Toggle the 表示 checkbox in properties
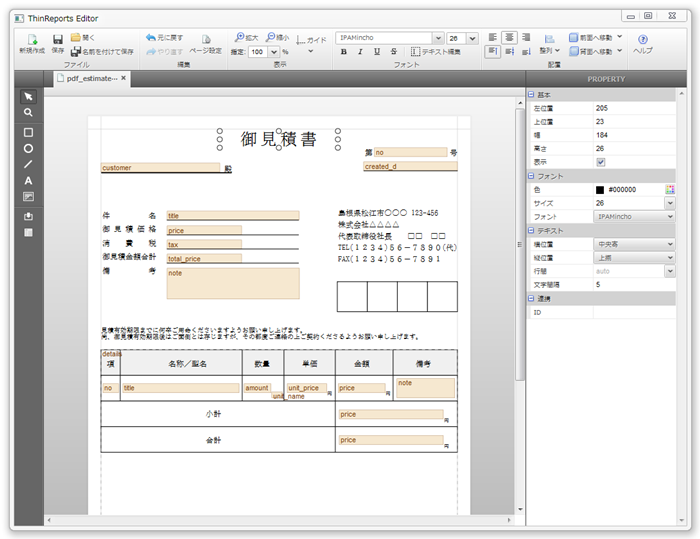Screen dimensions: 700x539 coord(601,161)
